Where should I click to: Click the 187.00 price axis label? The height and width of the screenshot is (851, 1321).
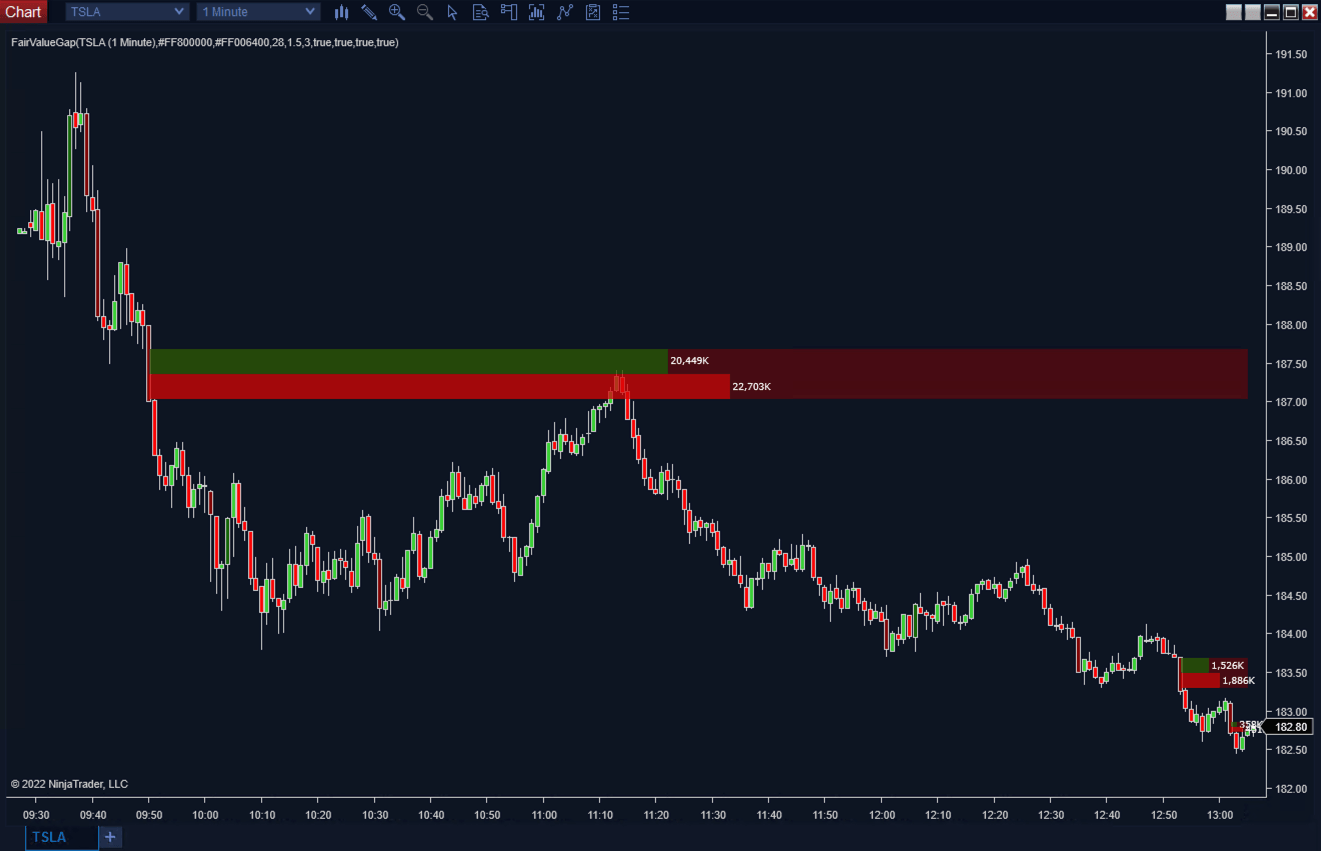coord(1291,402)
